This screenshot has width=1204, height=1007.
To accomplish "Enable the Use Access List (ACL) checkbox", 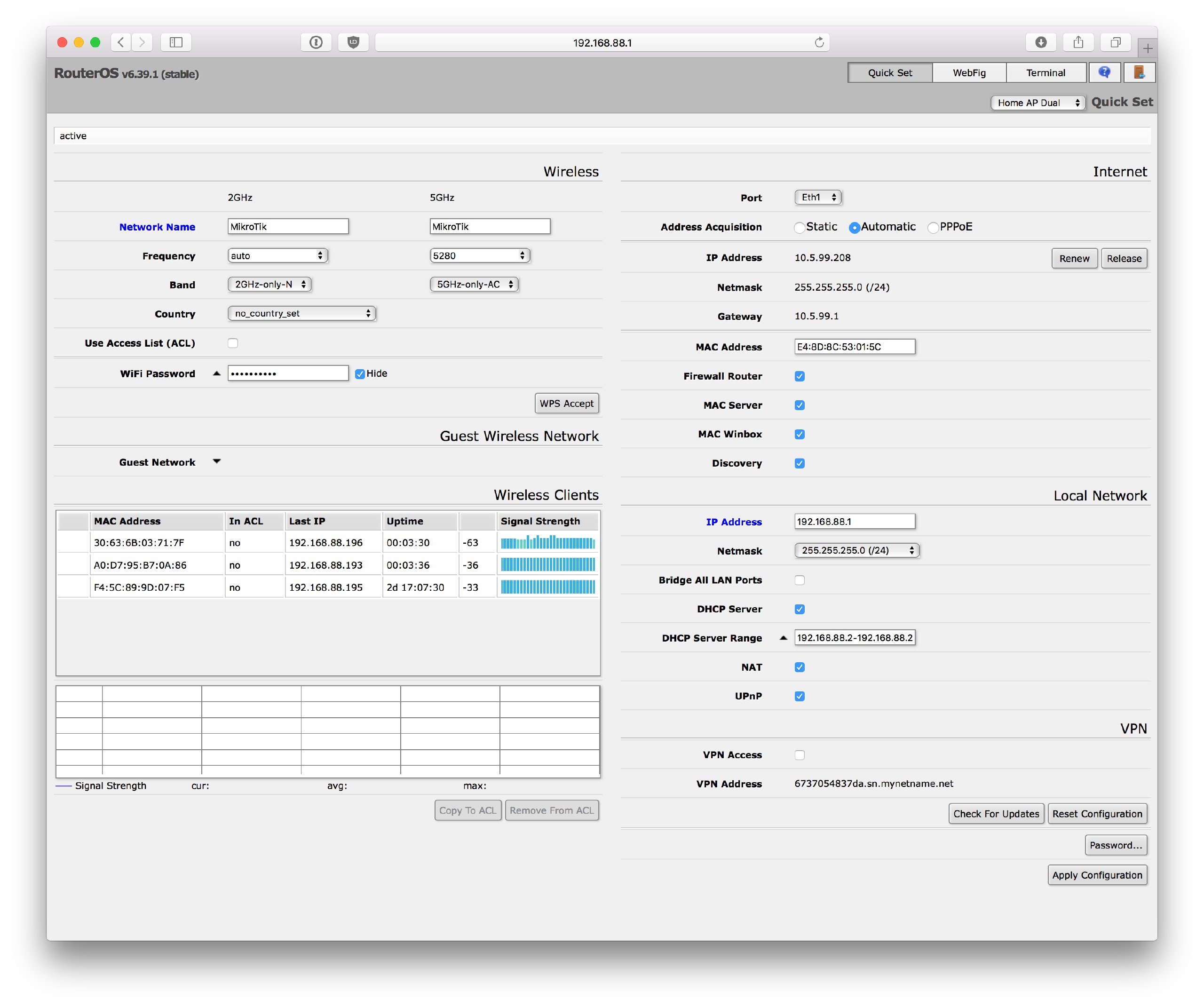I will point(233,343).
